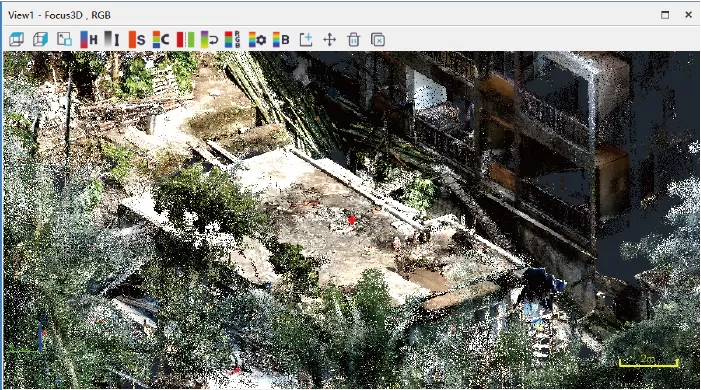Click the add selection box icon

[x=306, y=39]
